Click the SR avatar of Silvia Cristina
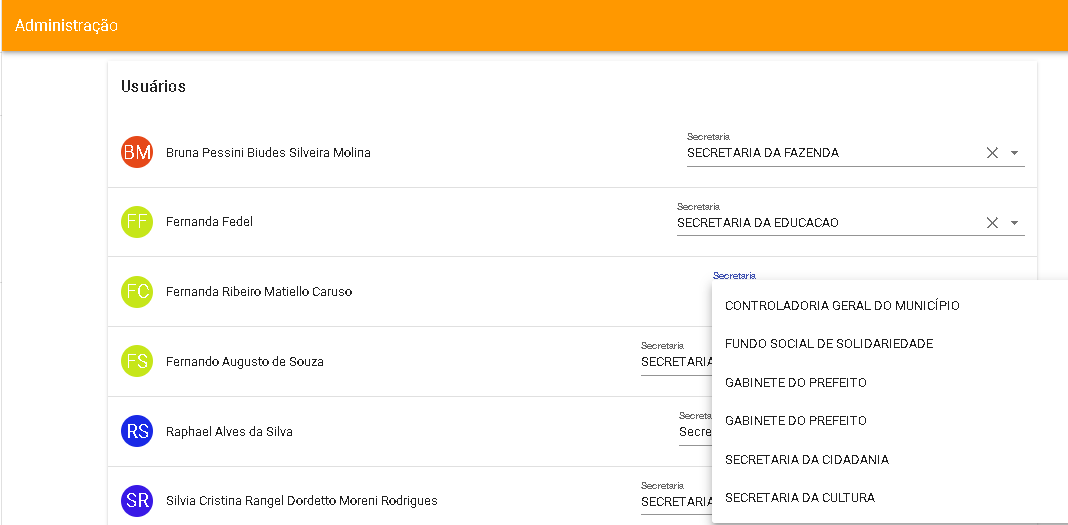 [137, 500]
